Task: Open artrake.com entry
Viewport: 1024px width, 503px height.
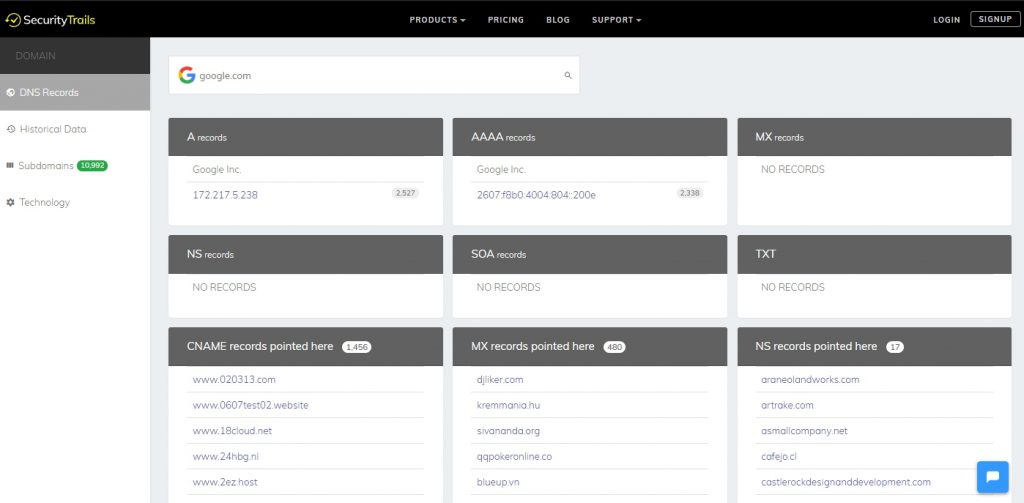Action: point(787,405)
